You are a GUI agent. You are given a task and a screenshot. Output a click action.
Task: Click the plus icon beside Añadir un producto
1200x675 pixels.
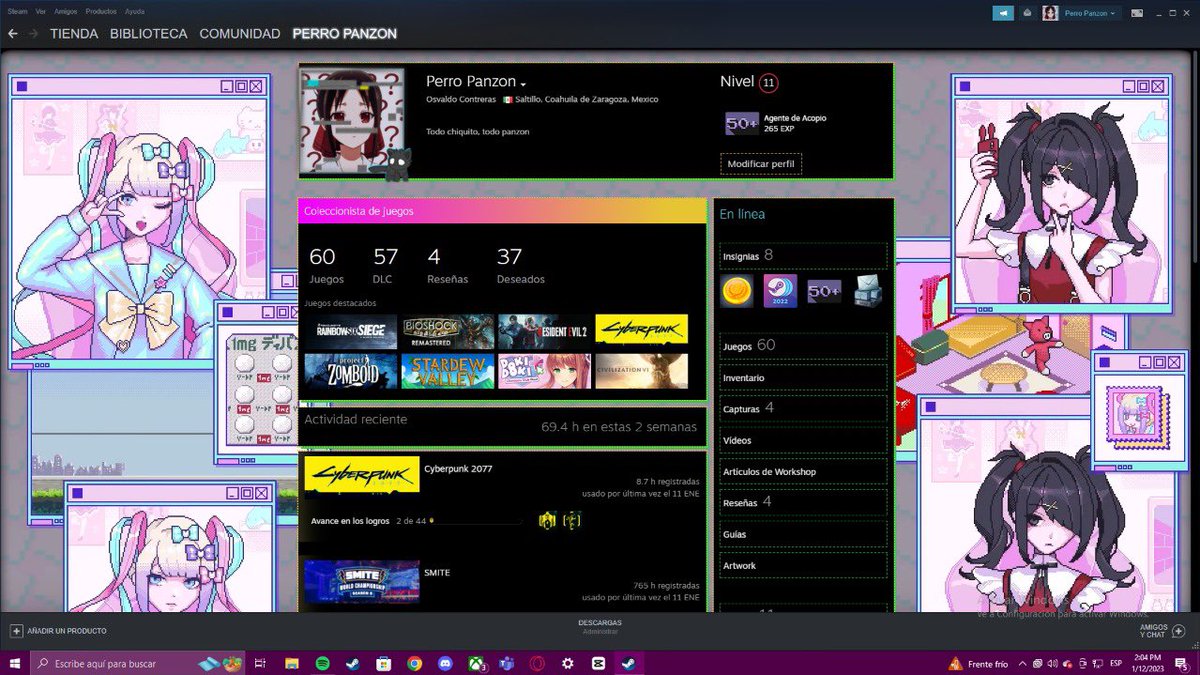point(16,631)
